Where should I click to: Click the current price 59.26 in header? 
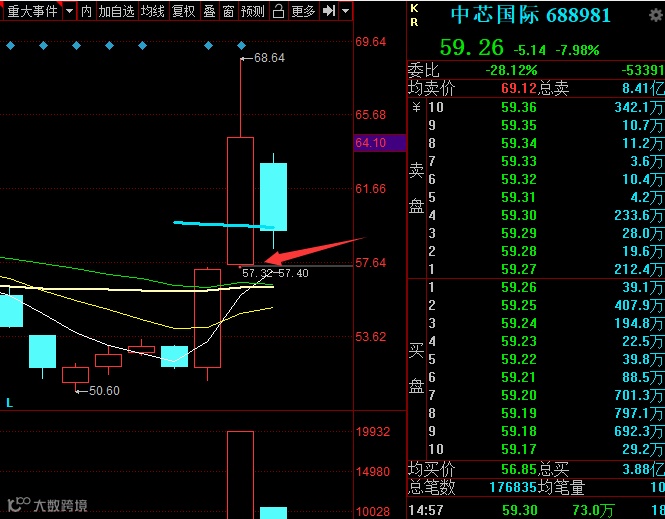(472, 47)
